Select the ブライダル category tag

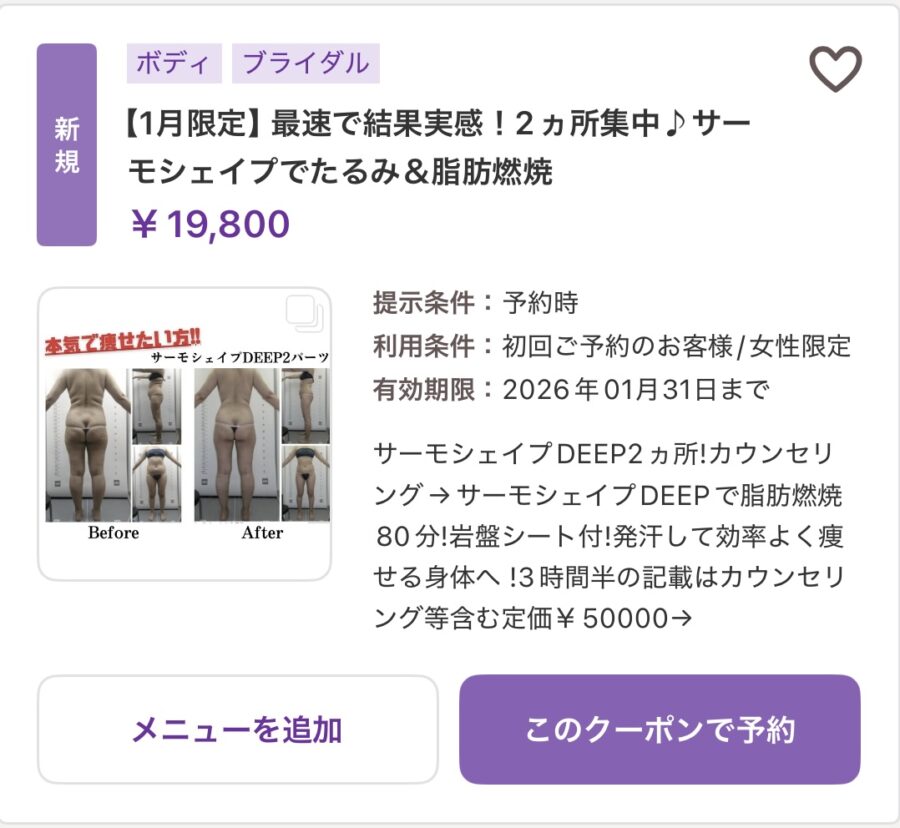305,63
